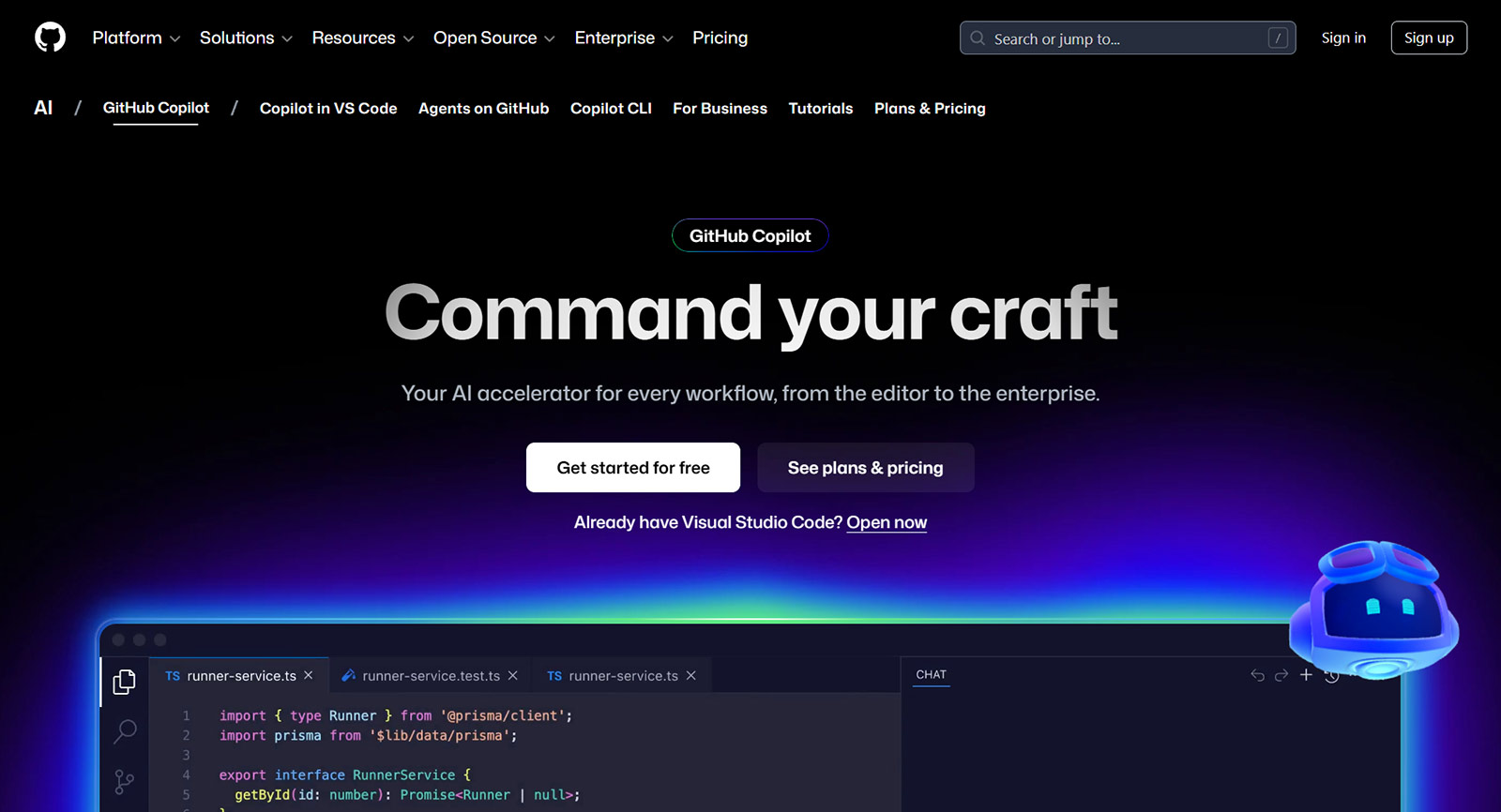
Task: Click the redo arrow in chat panel
Action: (x=1281, y=675)
